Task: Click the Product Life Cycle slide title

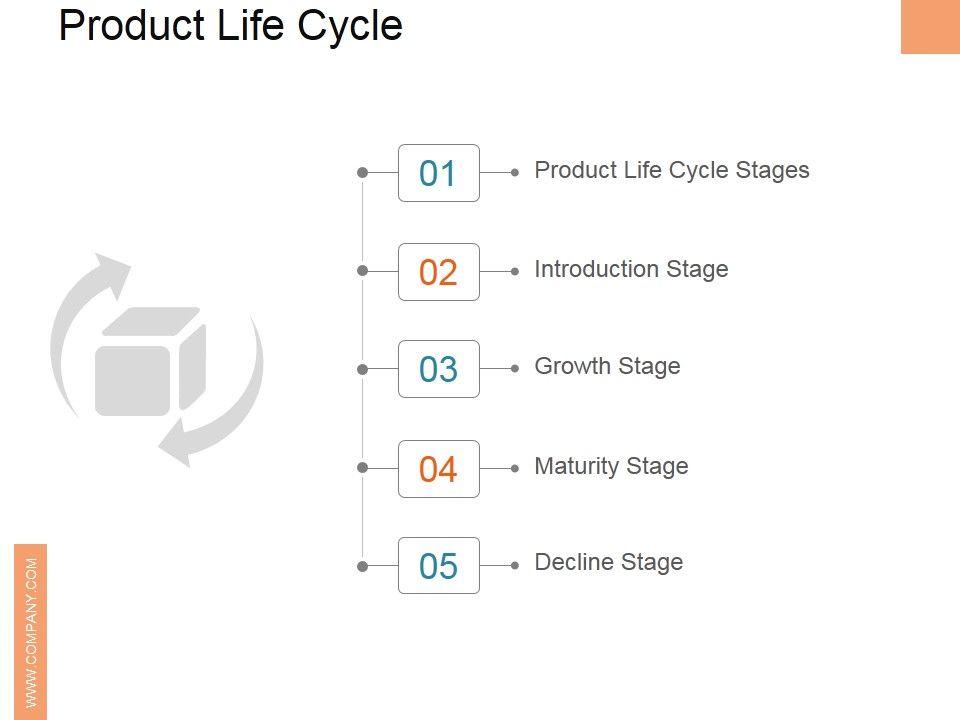Action: [x=230, y=25]
